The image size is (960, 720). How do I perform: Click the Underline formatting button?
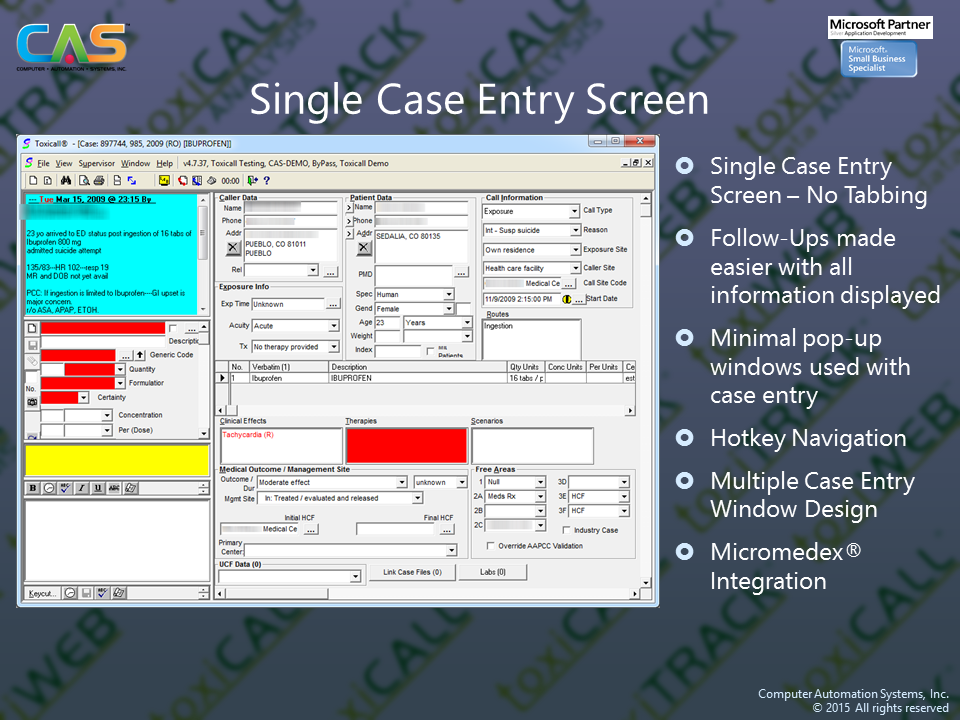tap(97, 488)
